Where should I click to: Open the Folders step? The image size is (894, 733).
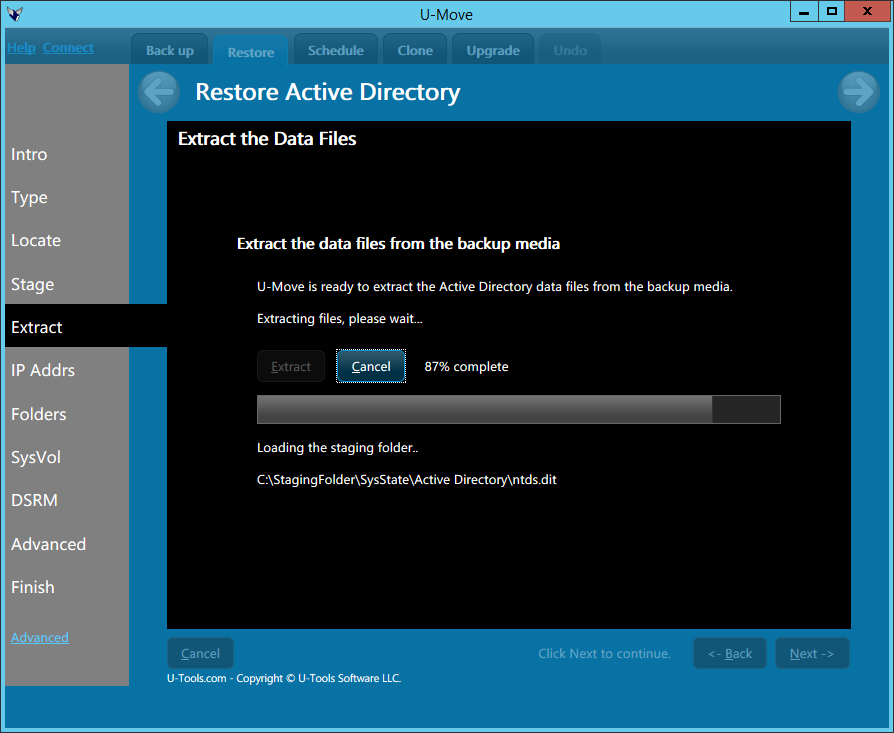coord(39,414)
